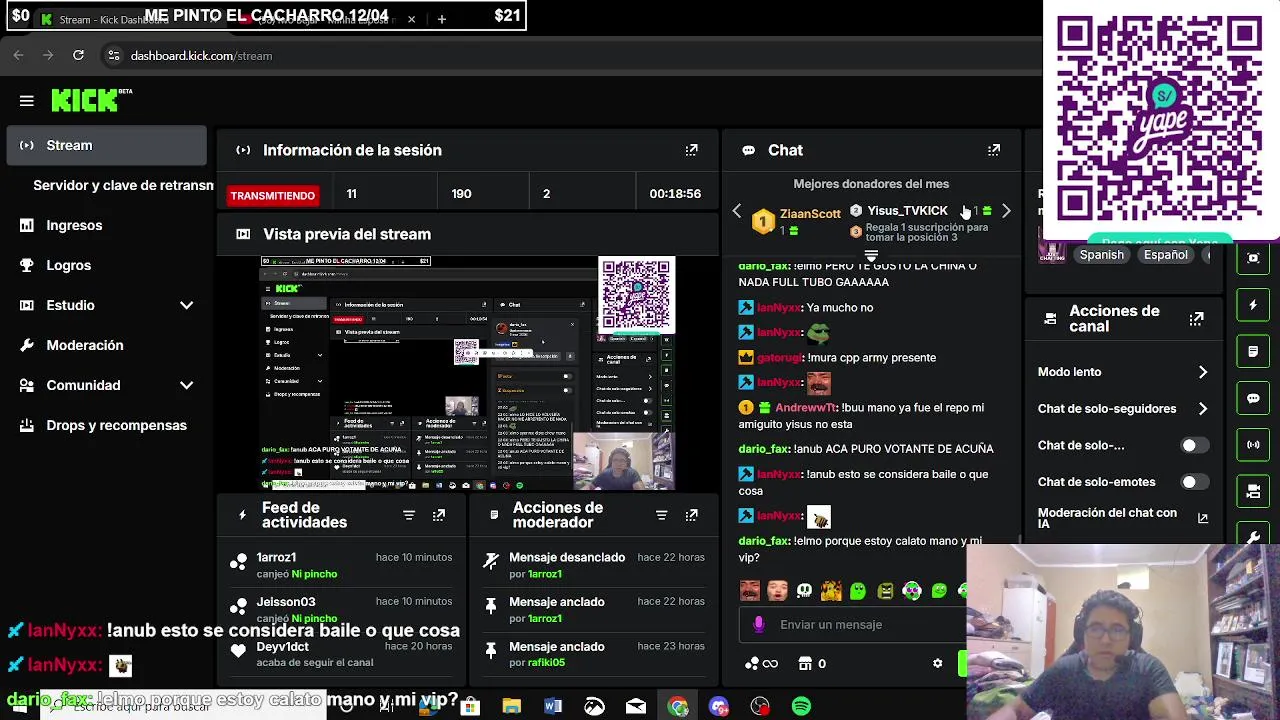Click the Español tag chip
This screenshot has height=720, width=1280.
[x=1165, y=255]
